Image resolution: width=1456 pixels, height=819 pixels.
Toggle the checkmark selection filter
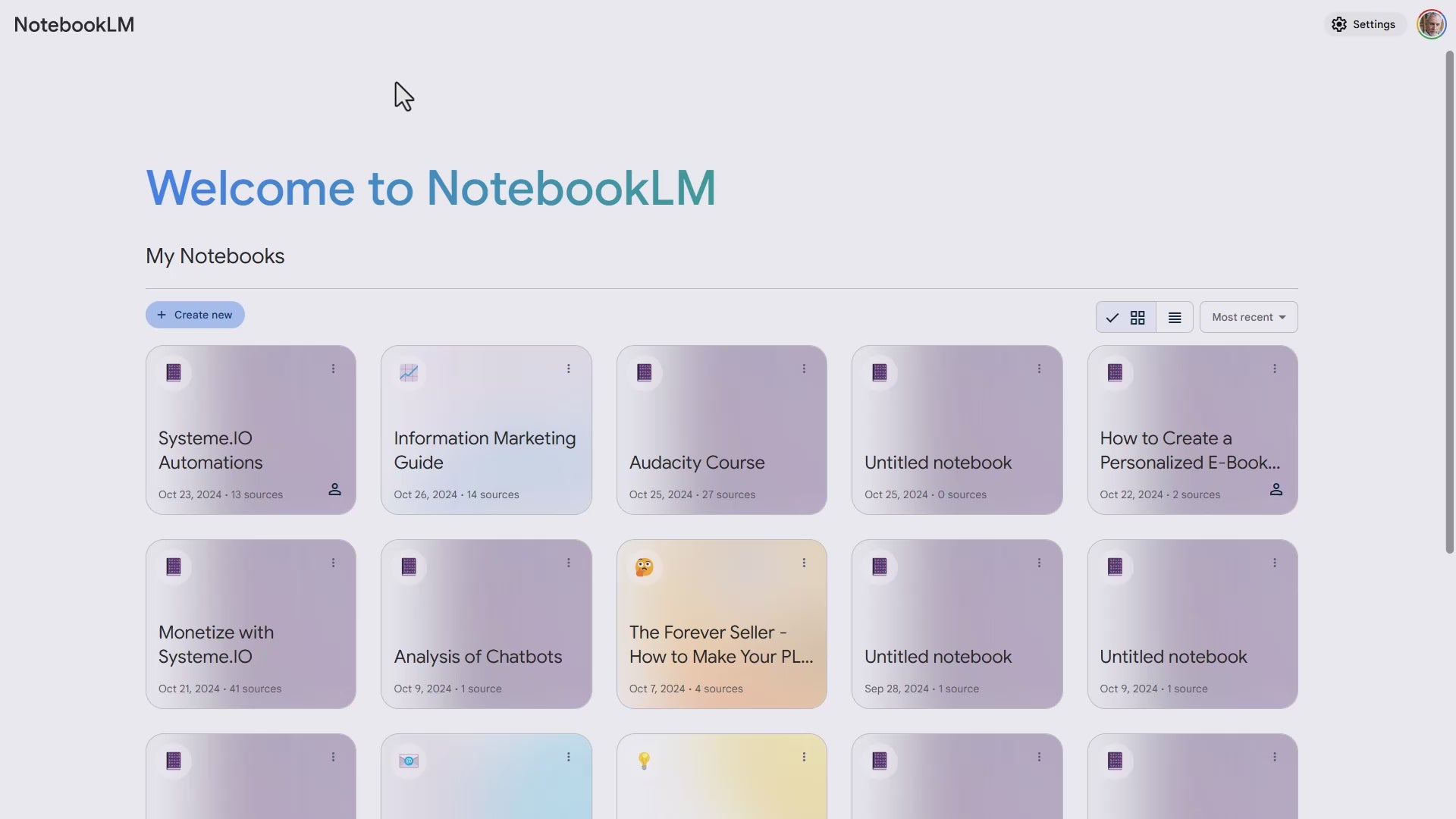point(1112,317)
